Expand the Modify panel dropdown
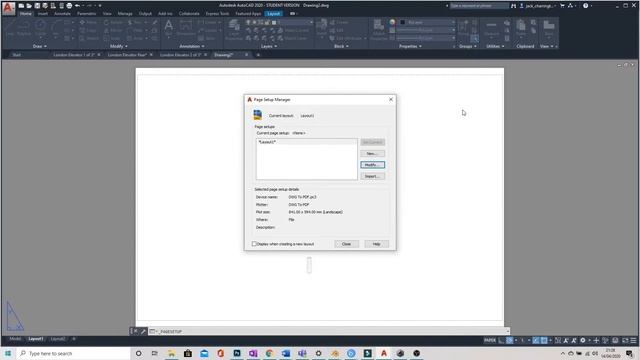The width and height of the screenshot is (640, 360). click(x=119, y=46)
